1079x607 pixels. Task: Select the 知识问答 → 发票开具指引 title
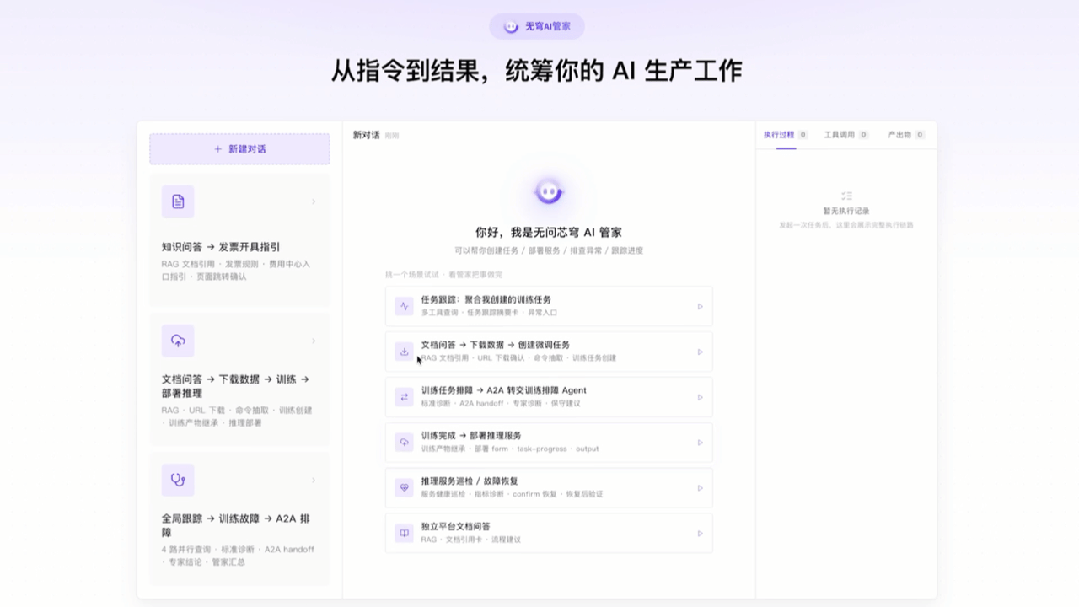click(221, 246)
